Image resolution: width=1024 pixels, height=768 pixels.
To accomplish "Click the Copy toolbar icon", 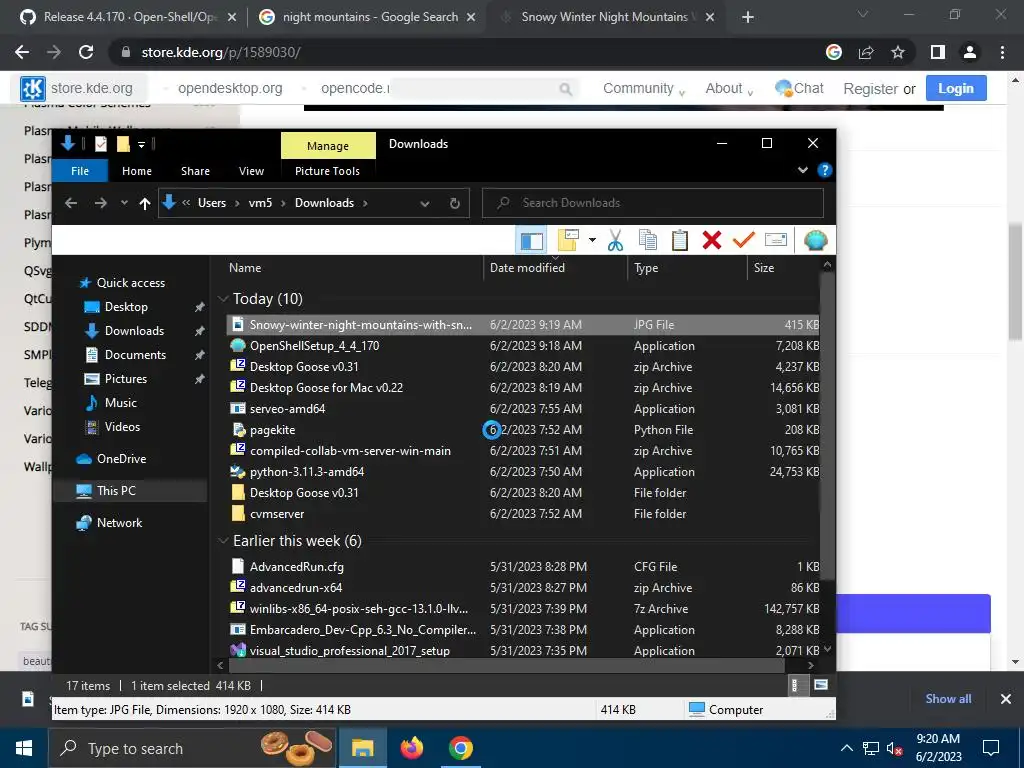I will pos(647,240).
